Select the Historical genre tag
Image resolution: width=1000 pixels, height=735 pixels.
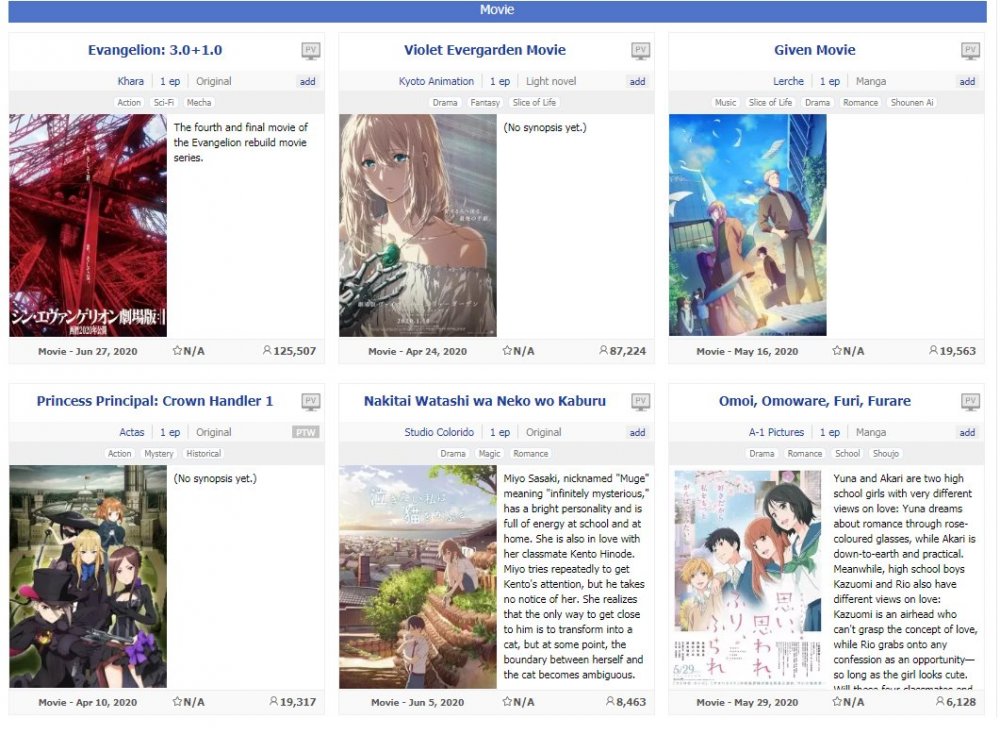point(203,453)
